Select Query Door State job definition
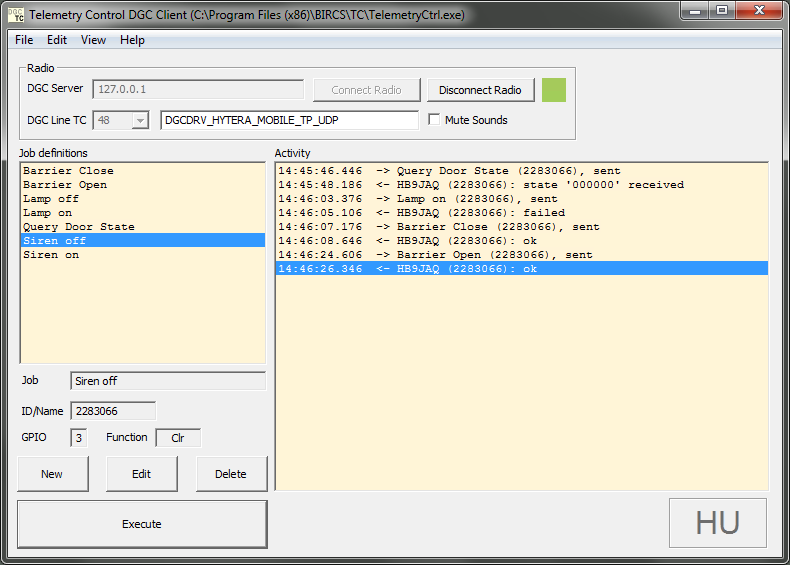Screen dimensions: 790x565 pos(78,227)
